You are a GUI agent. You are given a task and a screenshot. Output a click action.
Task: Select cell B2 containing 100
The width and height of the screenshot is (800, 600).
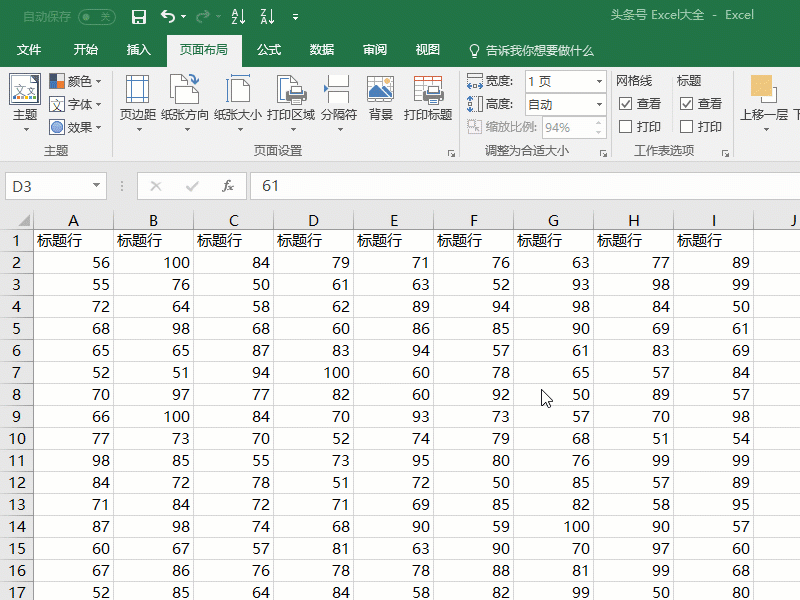154,262
